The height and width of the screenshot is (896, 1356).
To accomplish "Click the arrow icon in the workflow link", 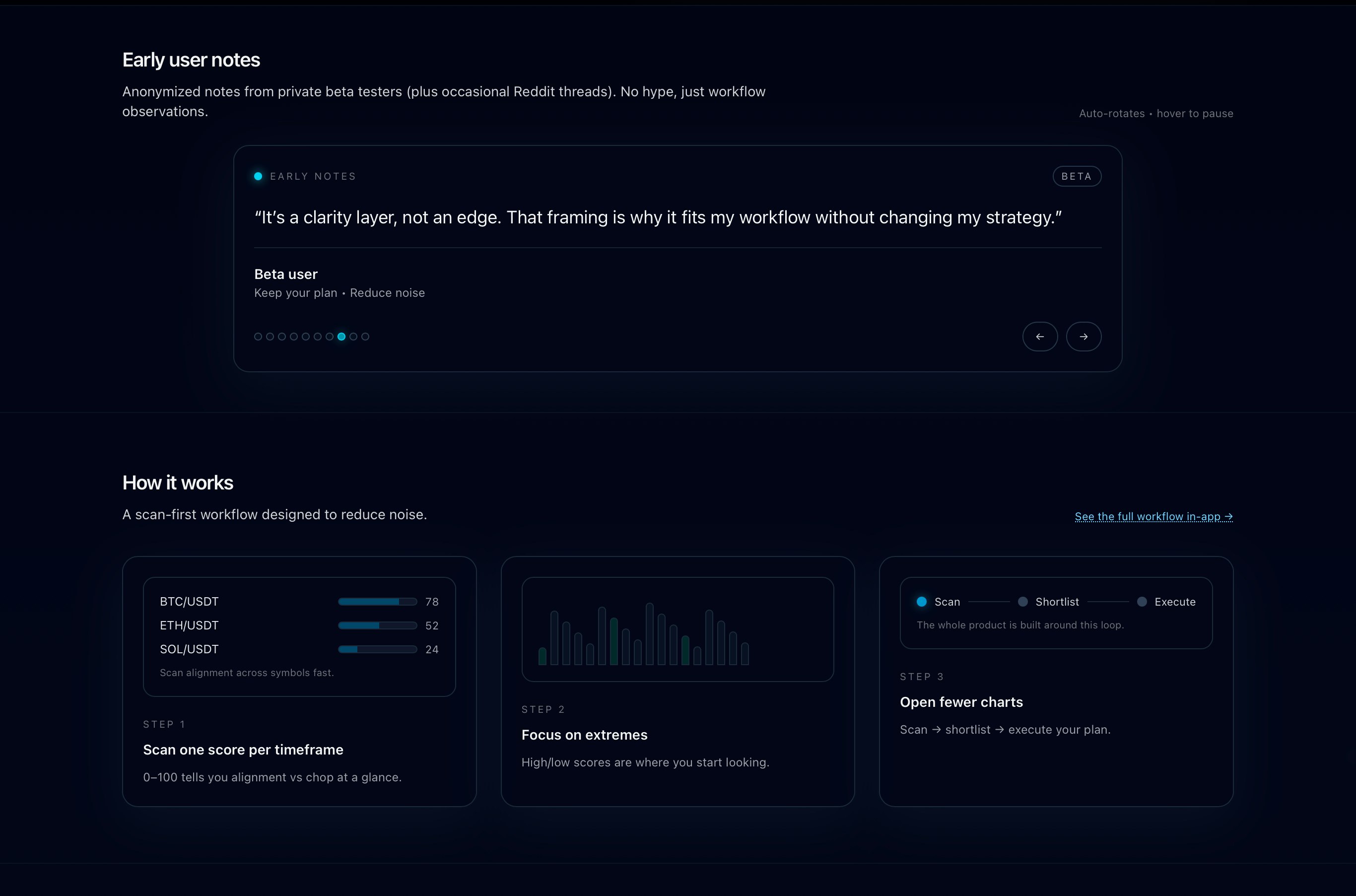I will click(1229, 516).
